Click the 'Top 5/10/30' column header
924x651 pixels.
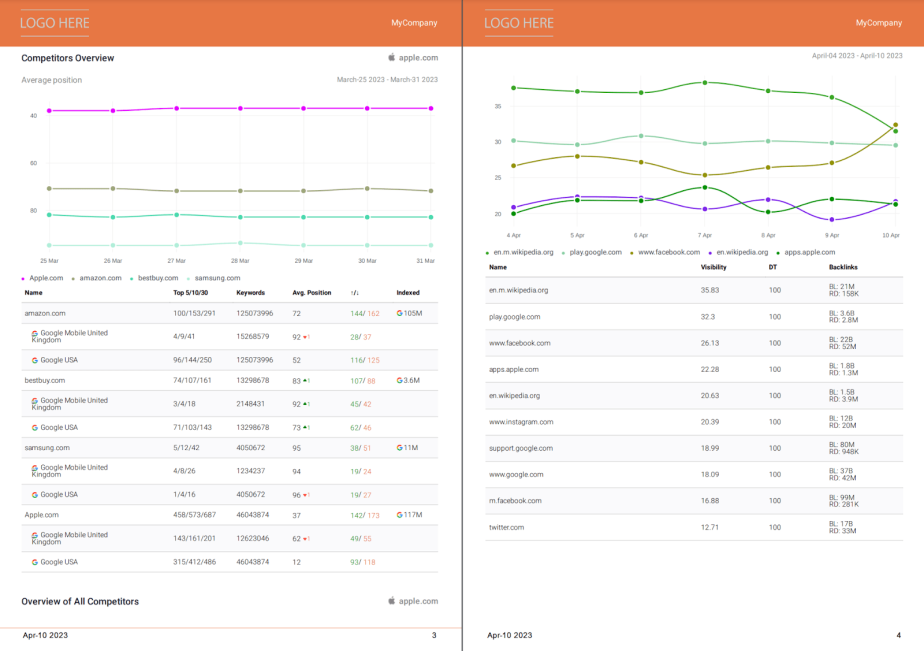[190, 293]
